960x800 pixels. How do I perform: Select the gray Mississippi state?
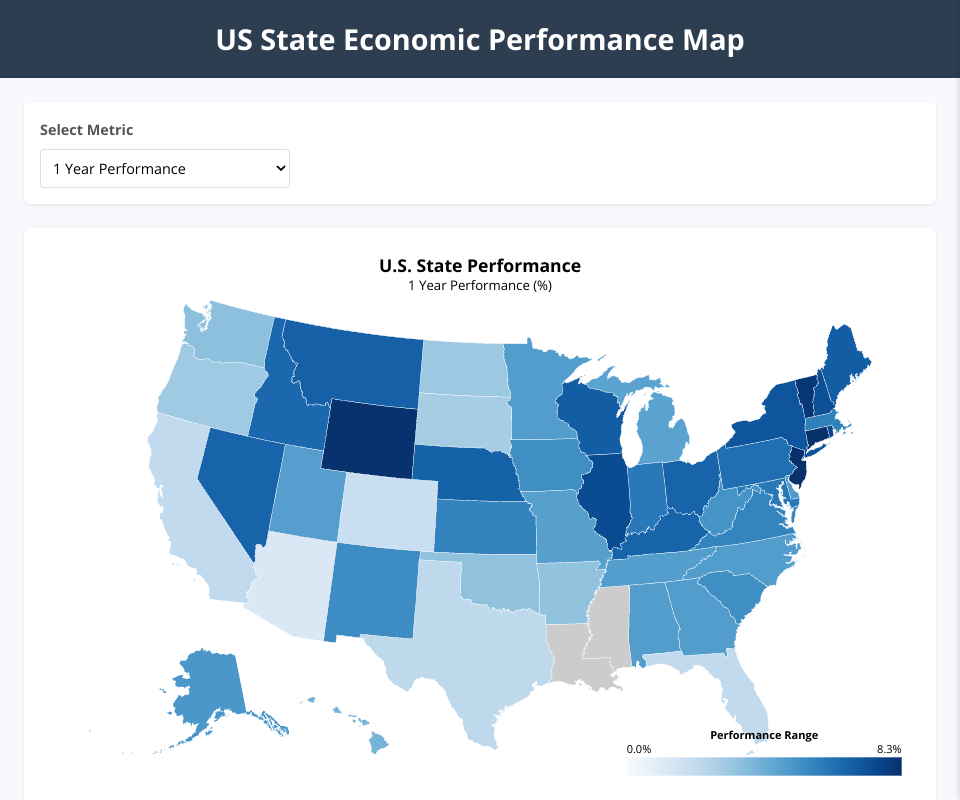[610, 625]
